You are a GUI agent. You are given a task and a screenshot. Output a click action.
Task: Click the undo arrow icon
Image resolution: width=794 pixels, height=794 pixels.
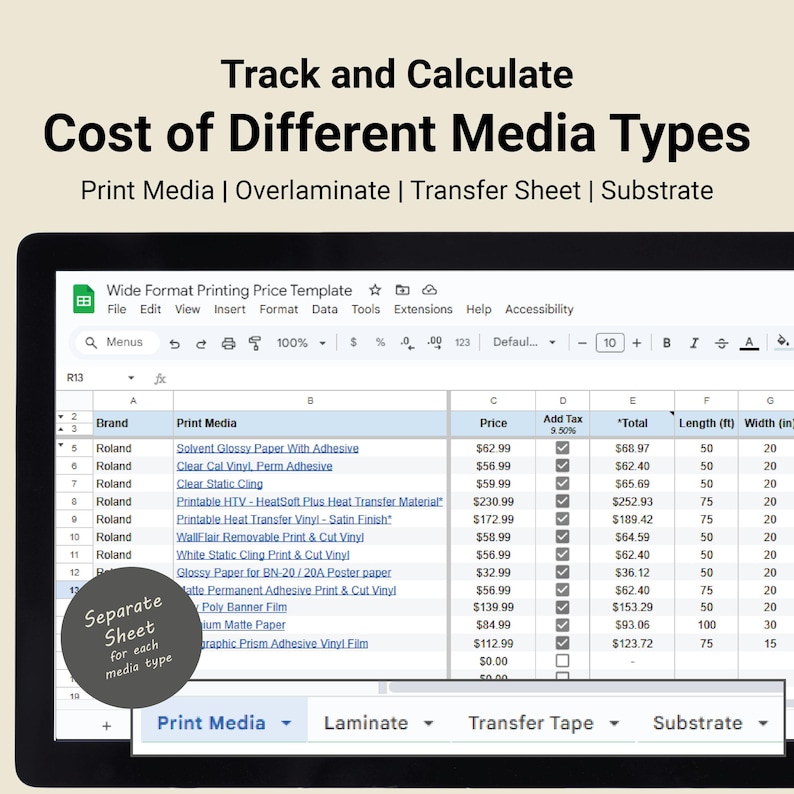[175, 343]
